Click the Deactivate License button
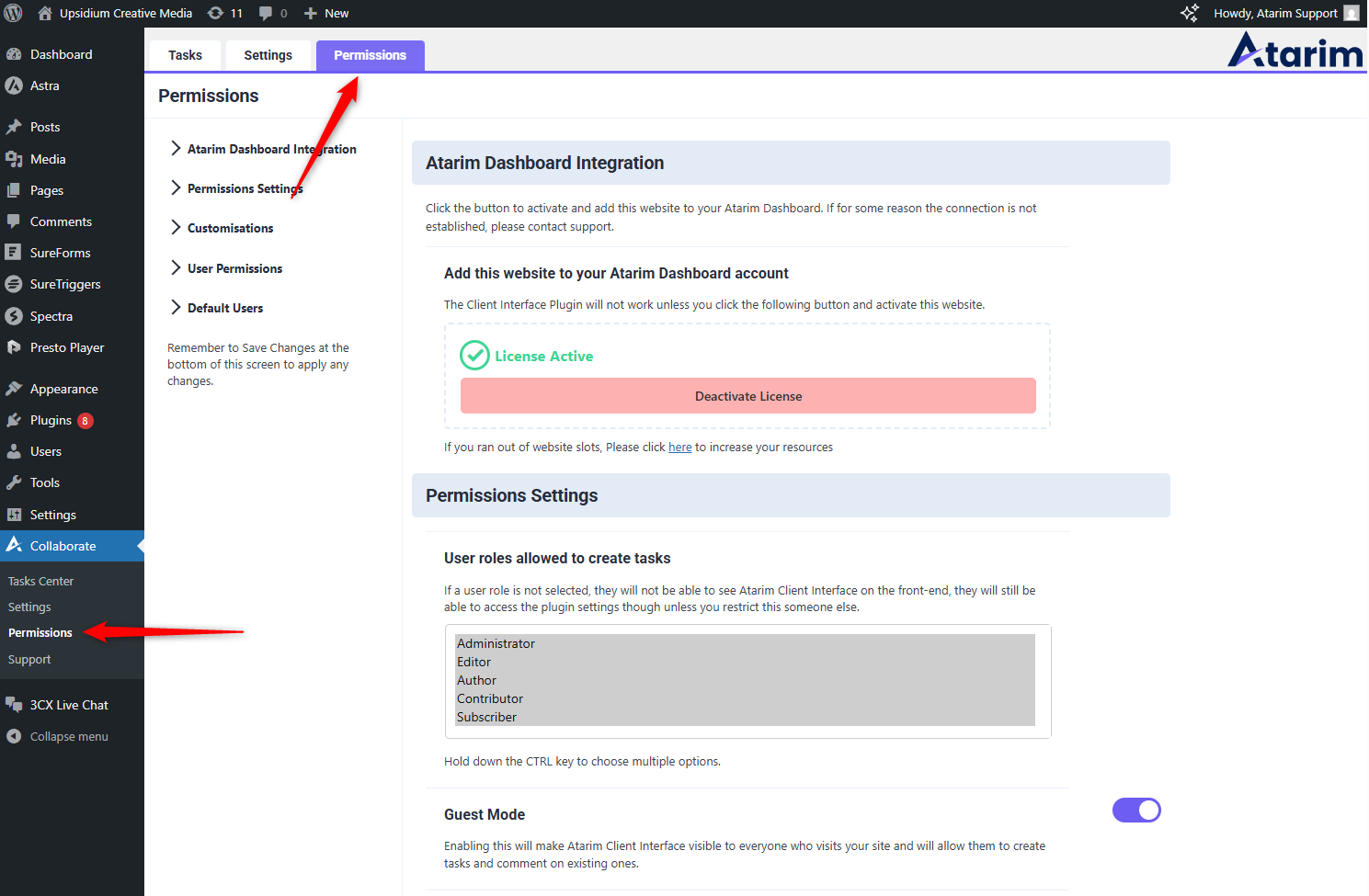Viewport: 1369px width, 896px height. point(747,396)
